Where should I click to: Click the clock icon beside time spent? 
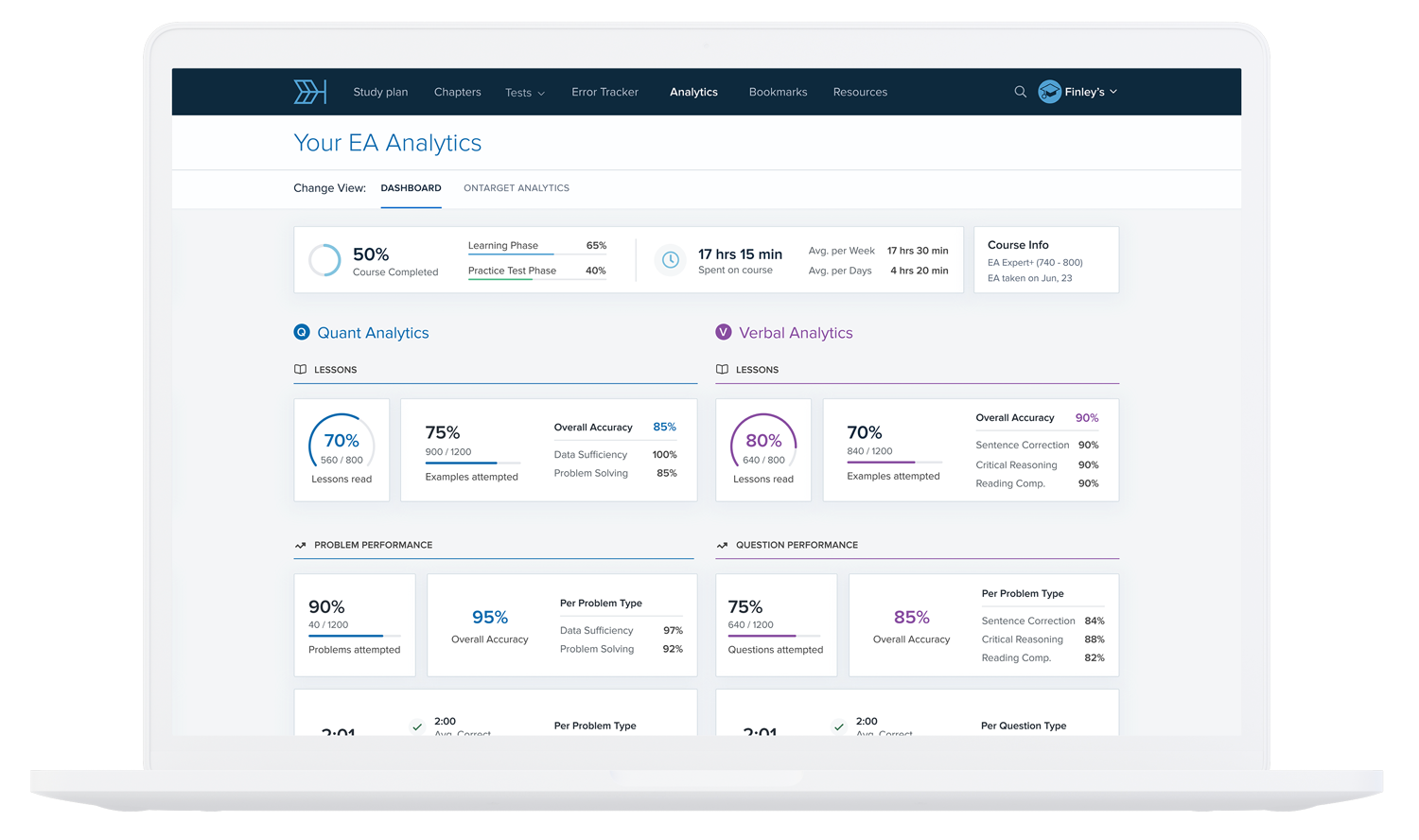671,259
